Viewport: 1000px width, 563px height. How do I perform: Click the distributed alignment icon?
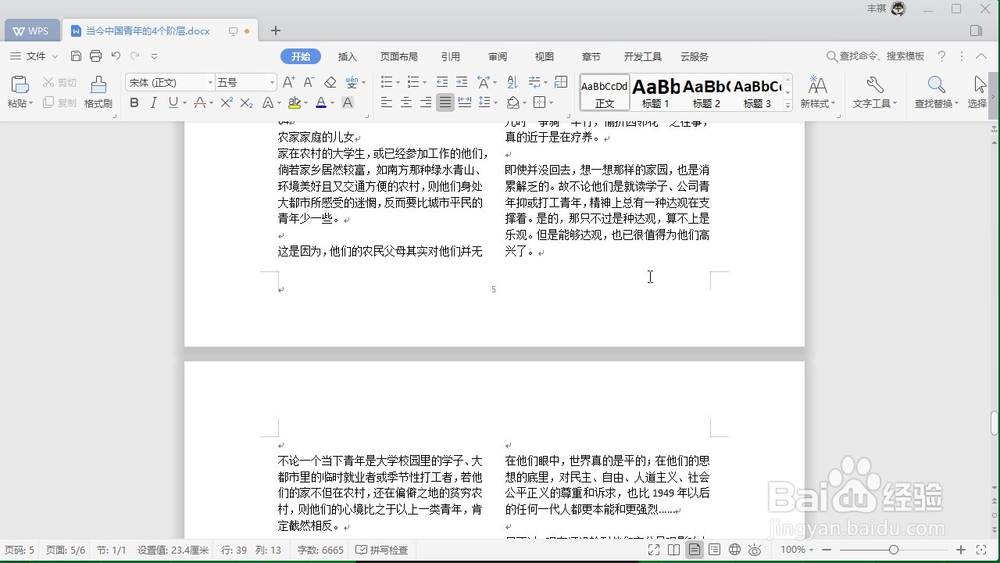(465, 103)
